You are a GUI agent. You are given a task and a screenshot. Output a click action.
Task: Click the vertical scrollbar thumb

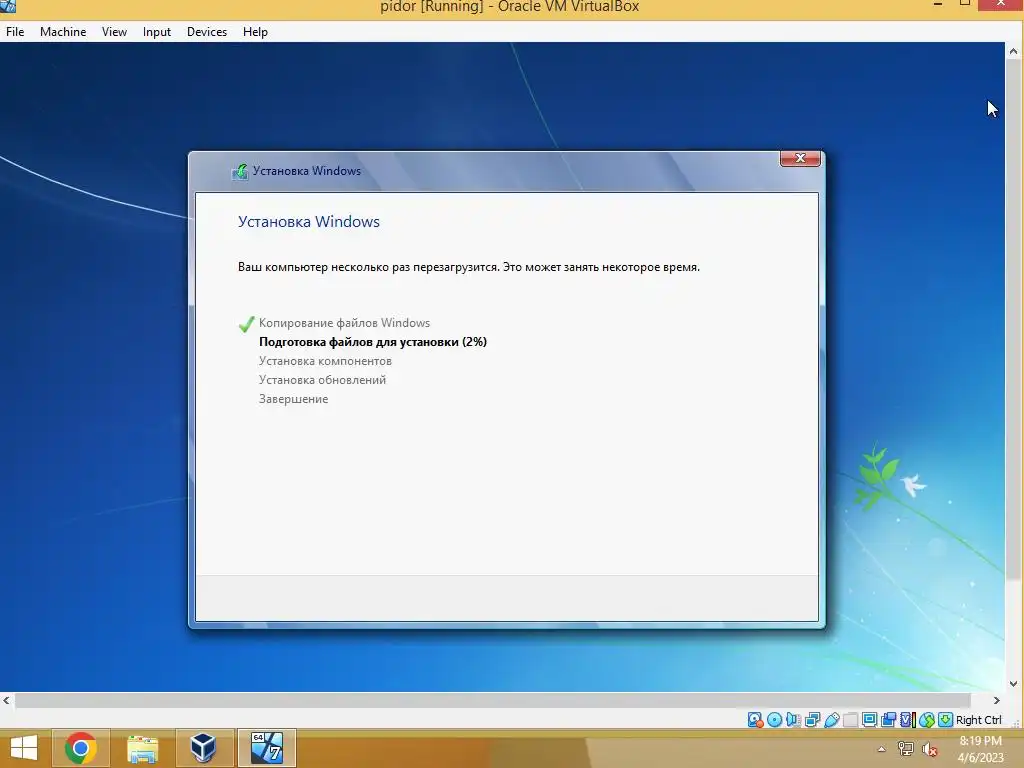(1014, 319)
